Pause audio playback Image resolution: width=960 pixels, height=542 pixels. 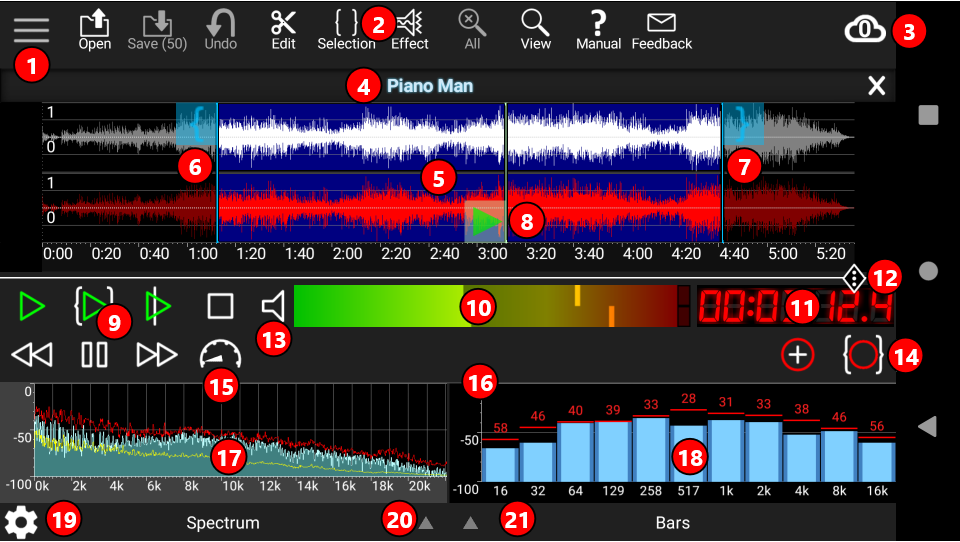94,354
